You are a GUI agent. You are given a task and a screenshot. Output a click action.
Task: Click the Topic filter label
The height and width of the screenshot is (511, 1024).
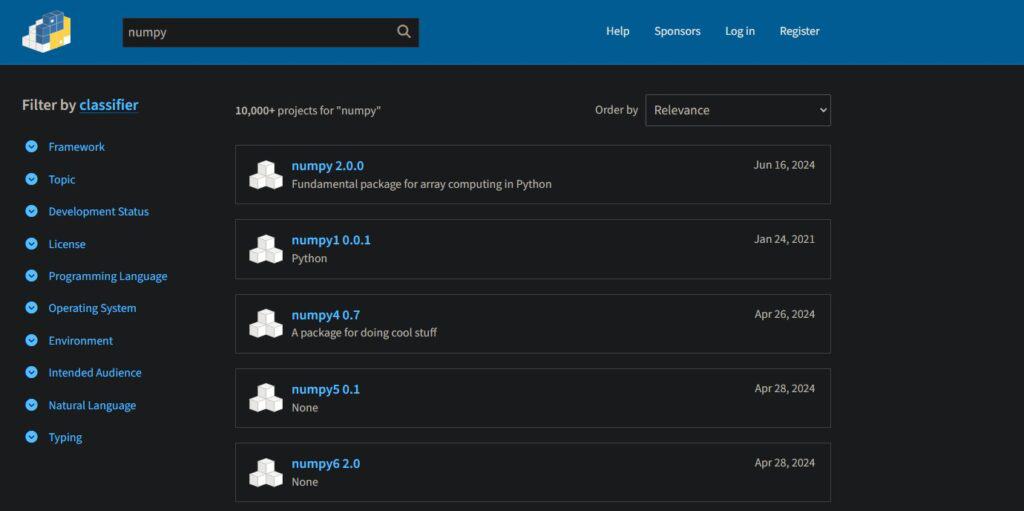62,179
